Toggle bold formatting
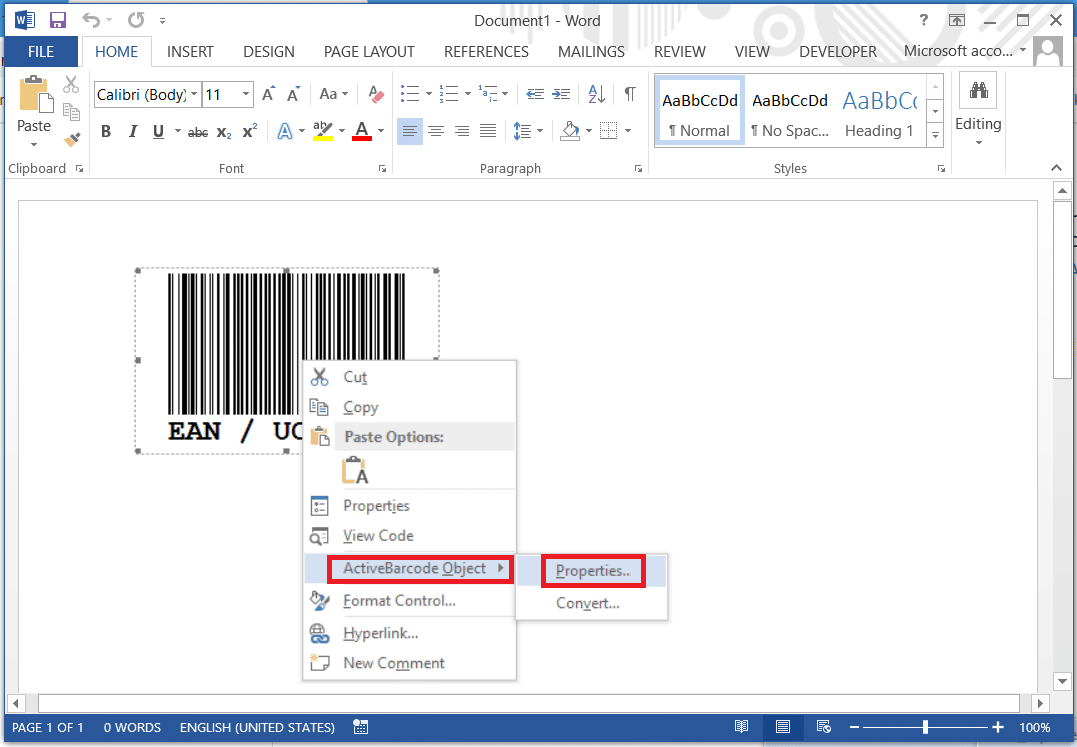This screenshot has height=747, width=1077. tap(106, 131)
